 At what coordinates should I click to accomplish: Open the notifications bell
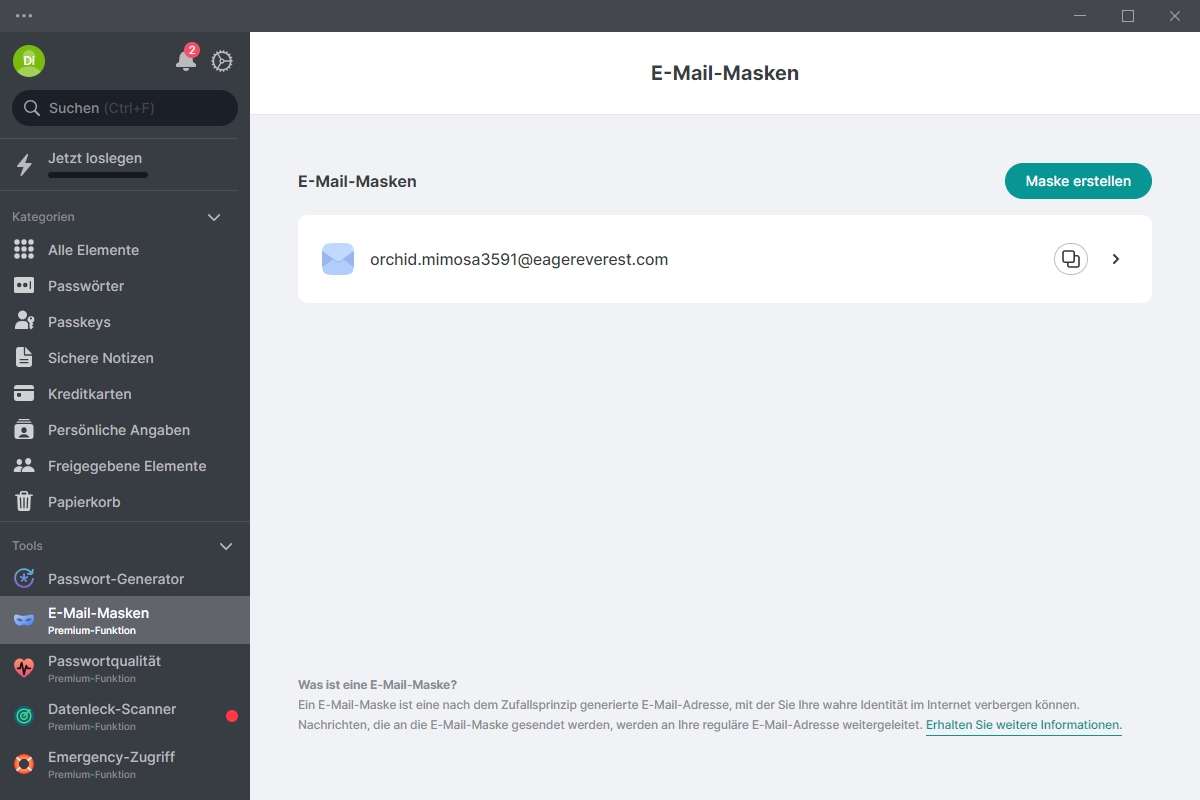(185, 61)
